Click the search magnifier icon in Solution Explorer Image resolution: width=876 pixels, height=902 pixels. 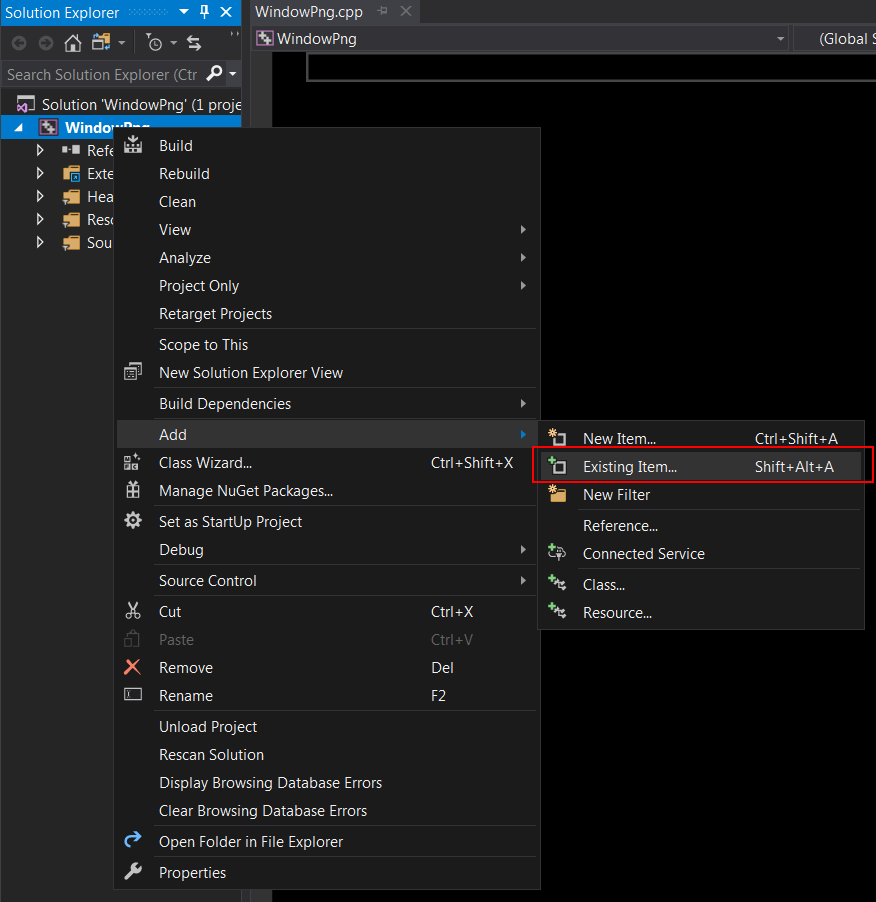point(214,74)
